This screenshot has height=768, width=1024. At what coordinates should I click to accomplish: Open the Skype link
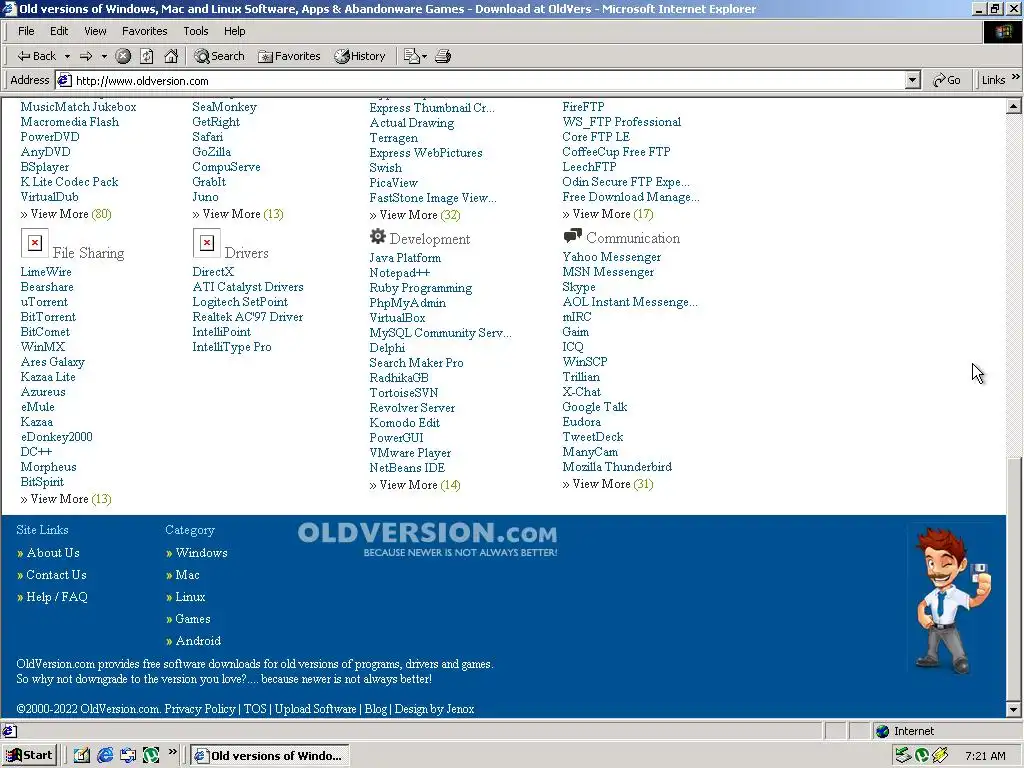point(579,287)
